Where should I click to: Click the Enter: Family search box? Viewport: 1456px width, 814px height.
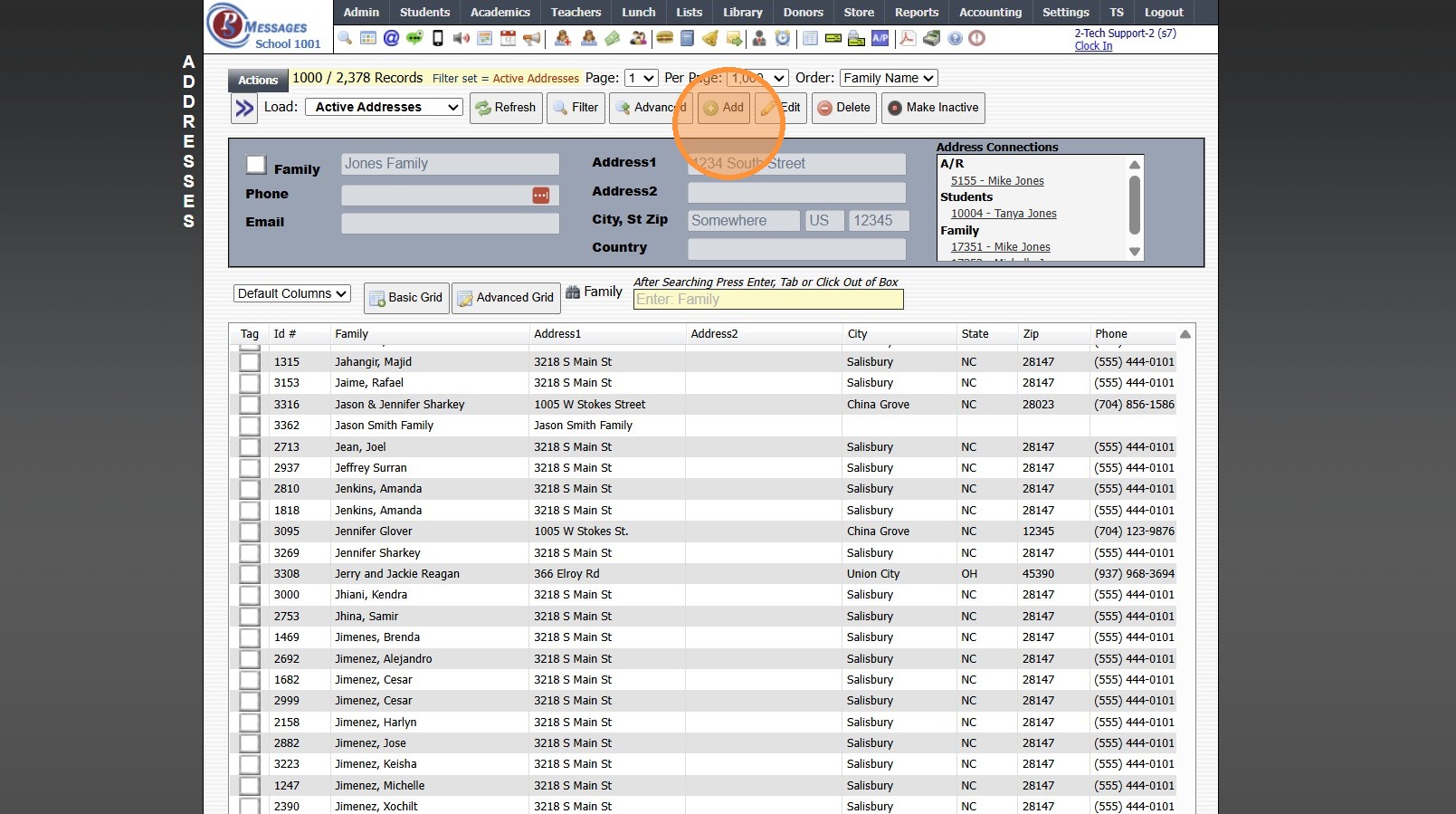(767, 300)
